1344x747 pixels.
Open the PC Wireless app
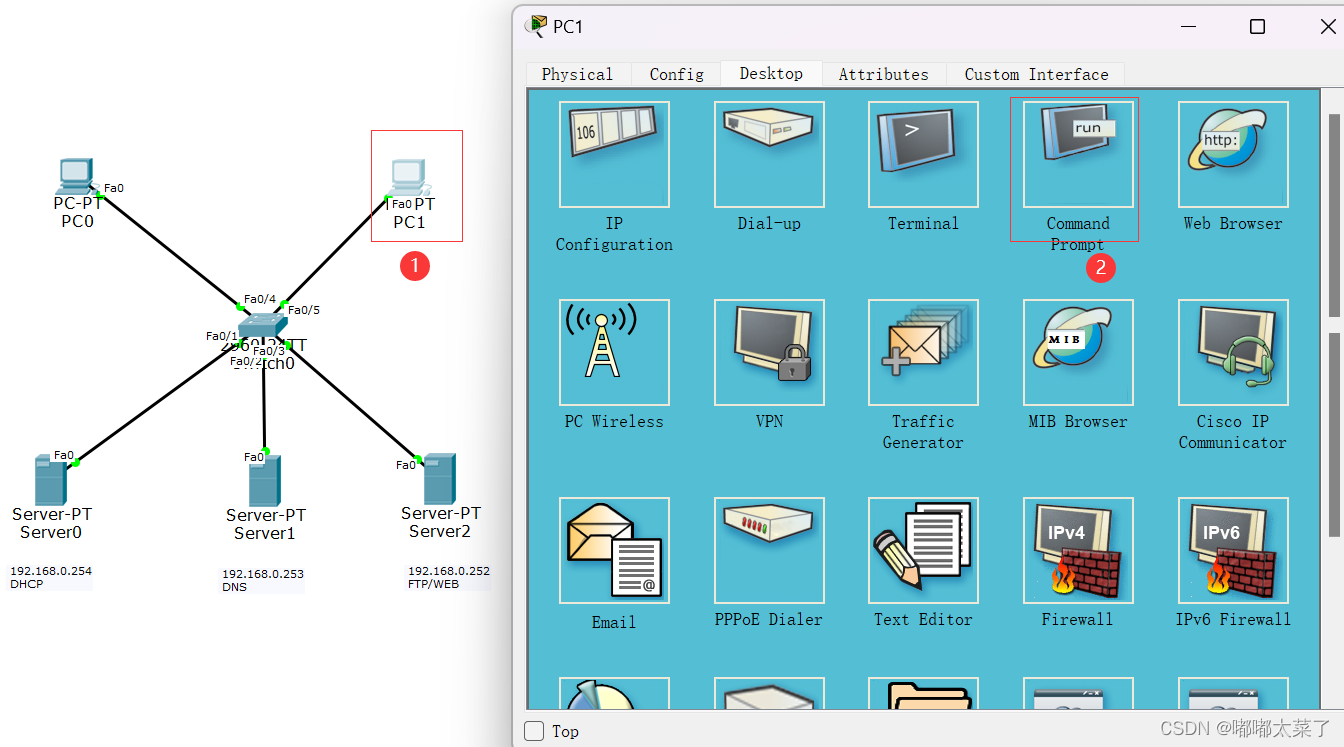click(x=614, y=352)
